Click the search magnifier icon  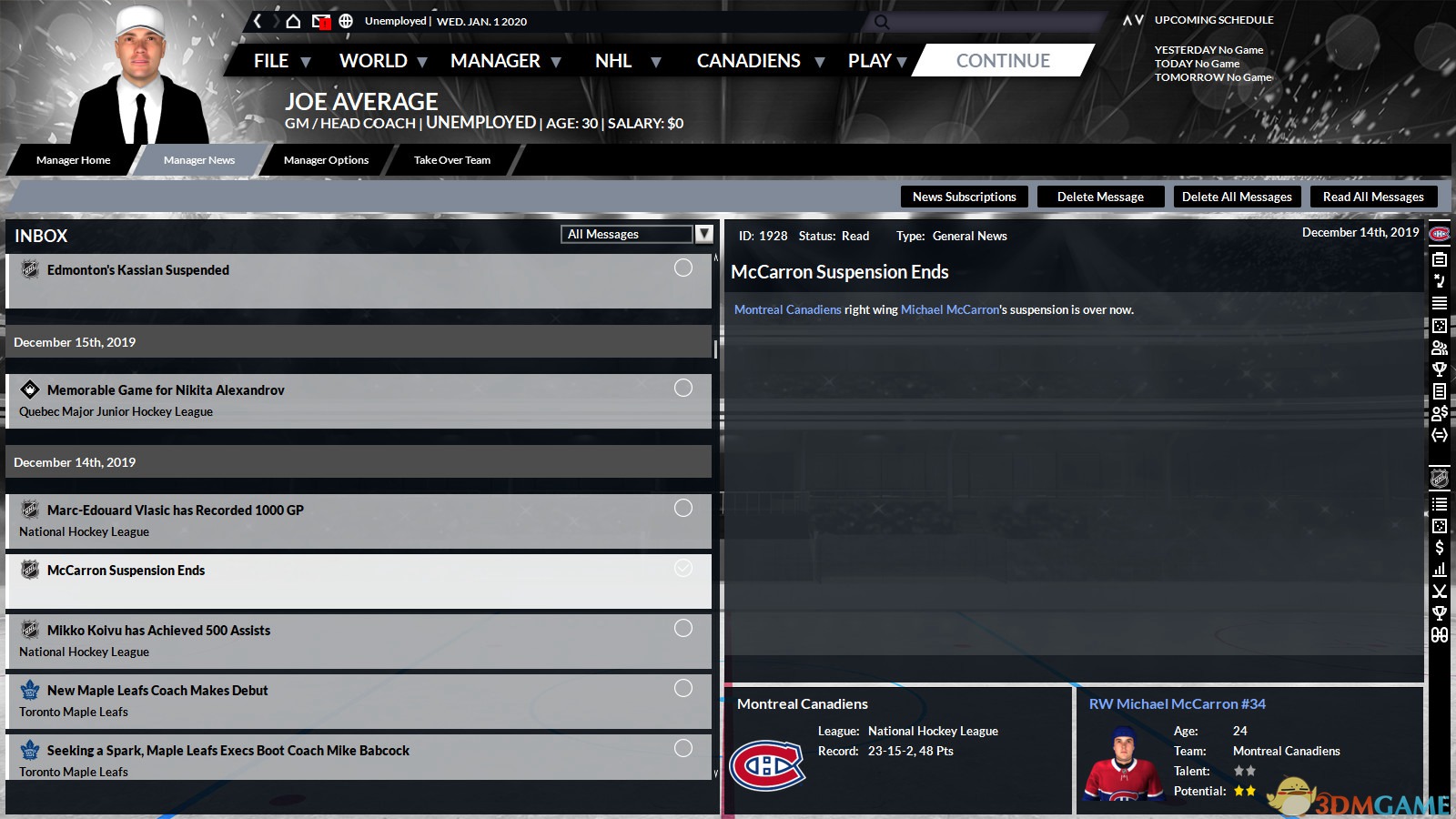pos(881,22)
